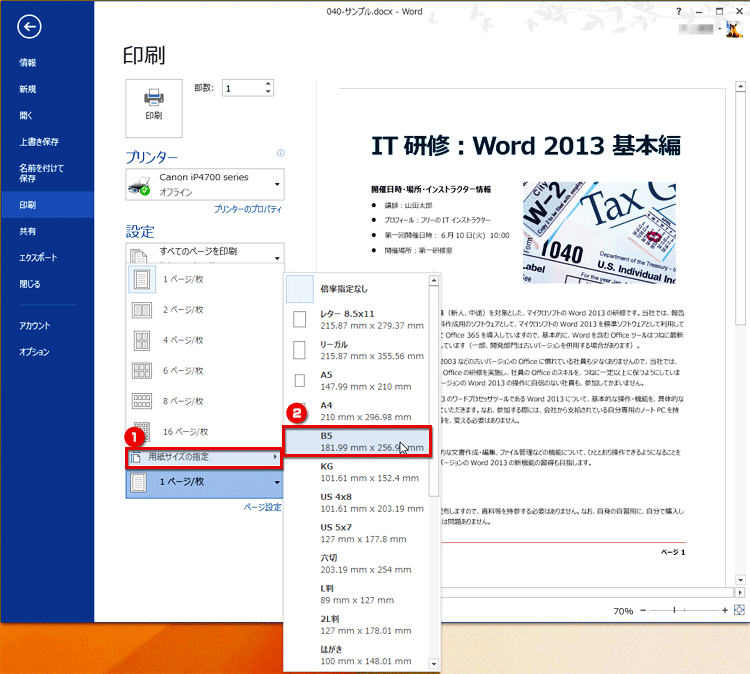Select US 4x8 paper size
The width and height of the screenshot is (750, 674).
point(357,503)
